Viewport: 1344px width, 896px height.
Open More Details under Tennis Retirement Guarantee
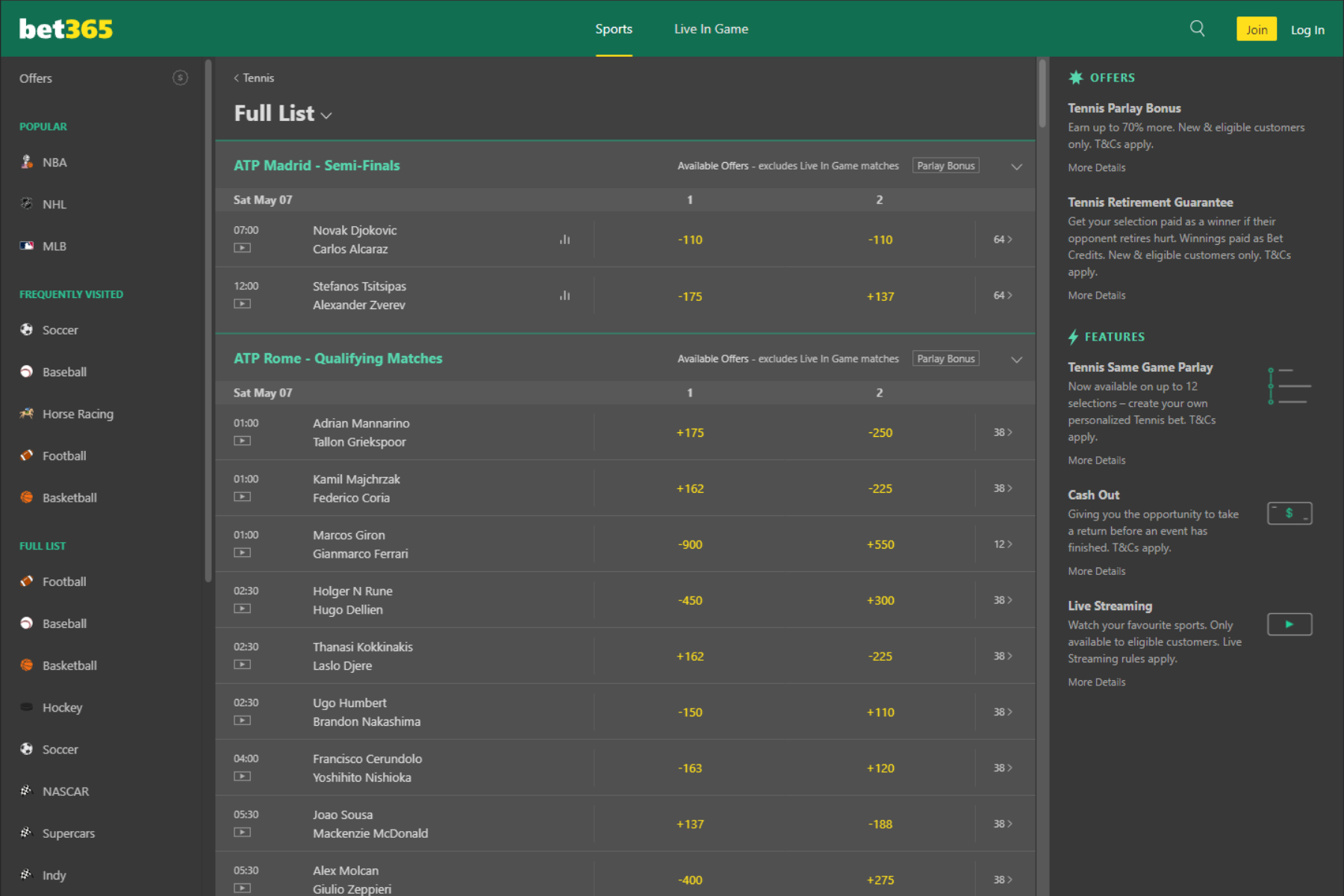pyautogui.click(x=1096, y=296)
